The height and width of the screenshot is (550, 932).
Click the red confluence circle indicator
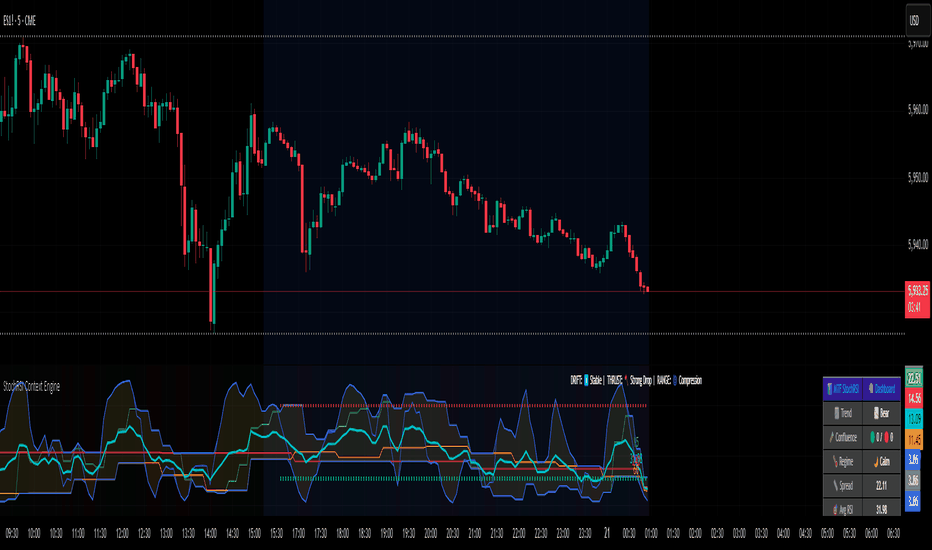click(x=886, y=437)
